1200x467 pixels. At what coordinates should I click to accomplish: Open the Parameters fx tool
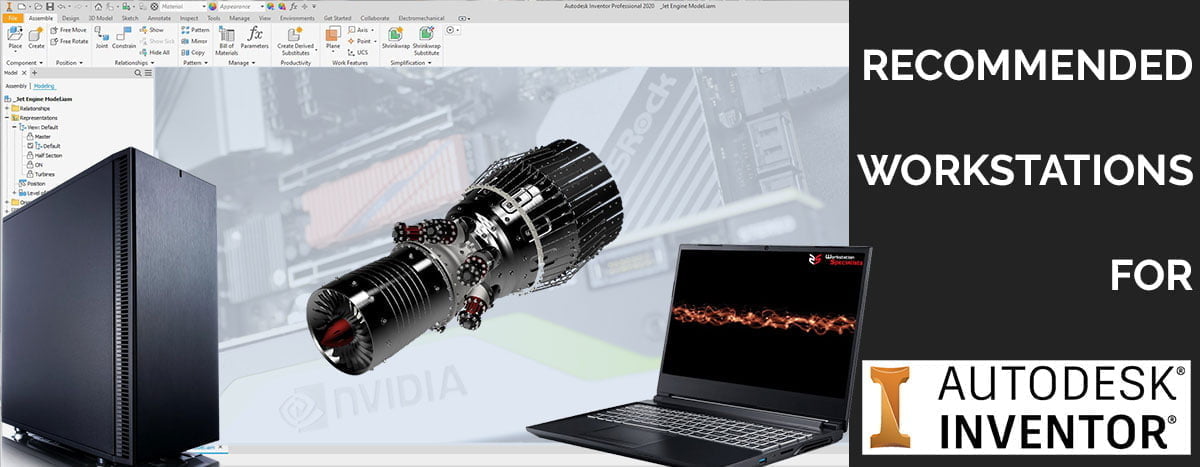(254, 38)
